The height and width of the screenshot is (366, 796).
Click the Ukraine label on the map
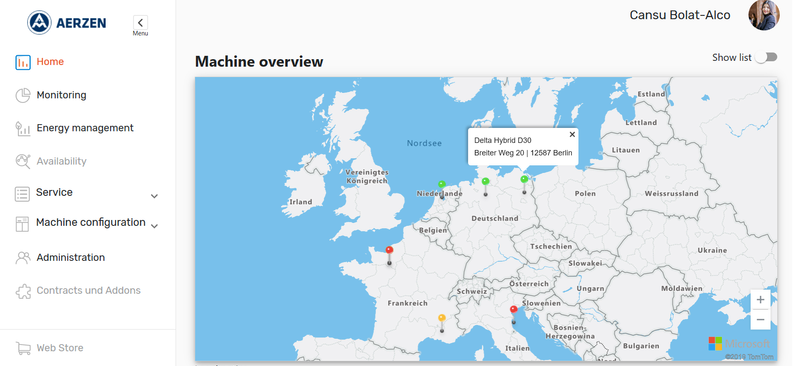(712, 250)
